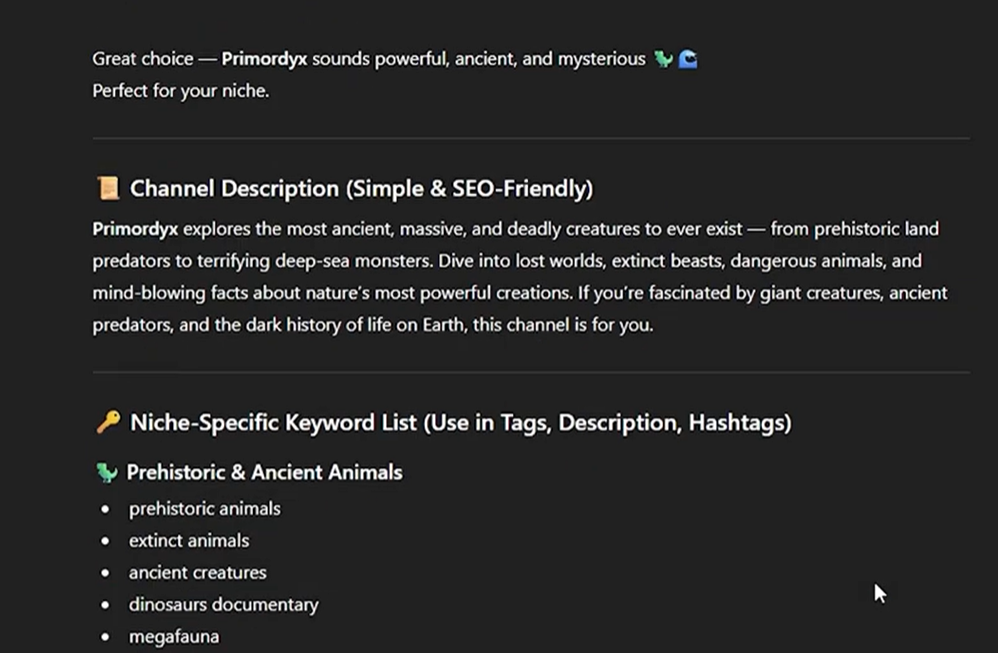998x653 pixels.
Task: Click the key emoji before Niche-Specific Keyword List
Action: click(107, 423)
